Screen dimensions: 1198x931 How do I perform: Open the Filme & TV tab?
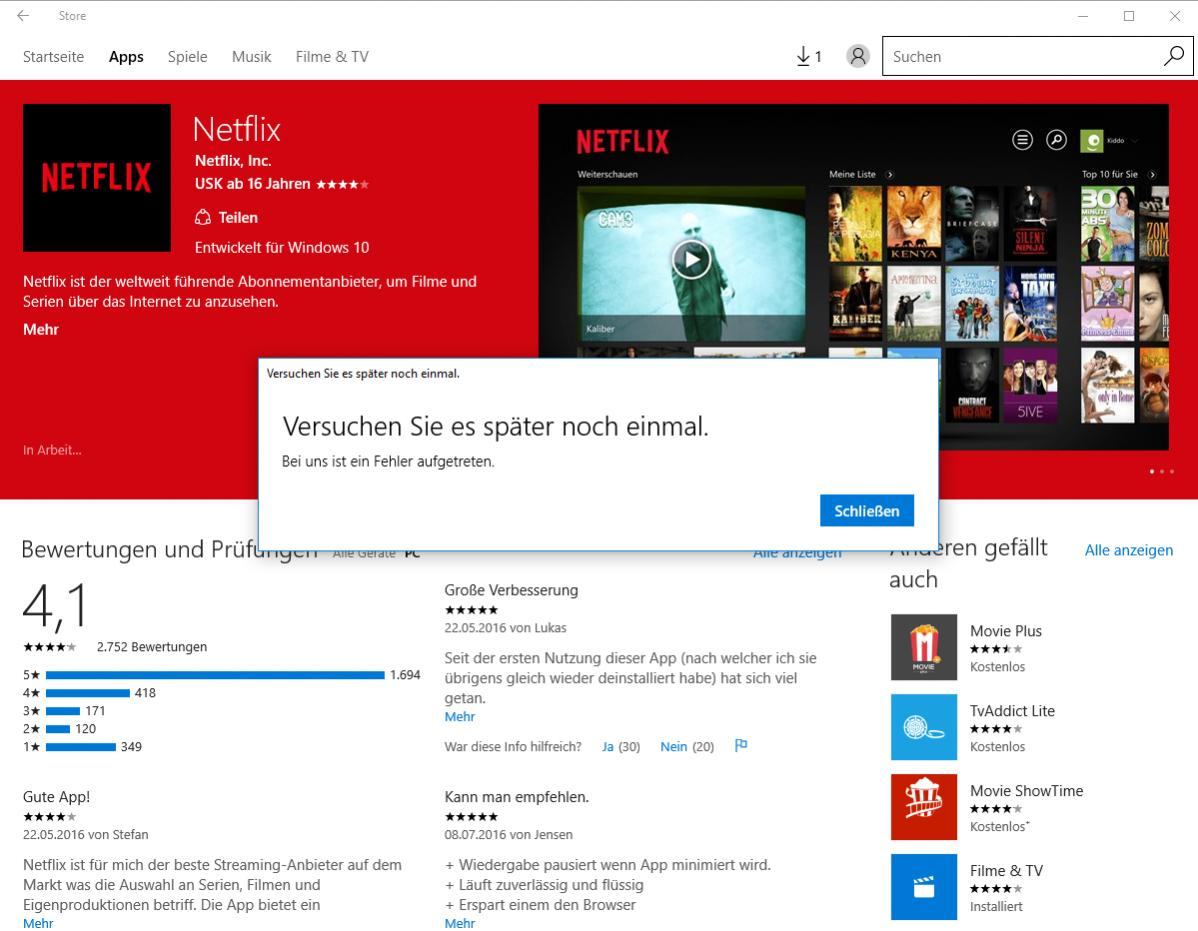pyautogui.click(x=332, y=57)
